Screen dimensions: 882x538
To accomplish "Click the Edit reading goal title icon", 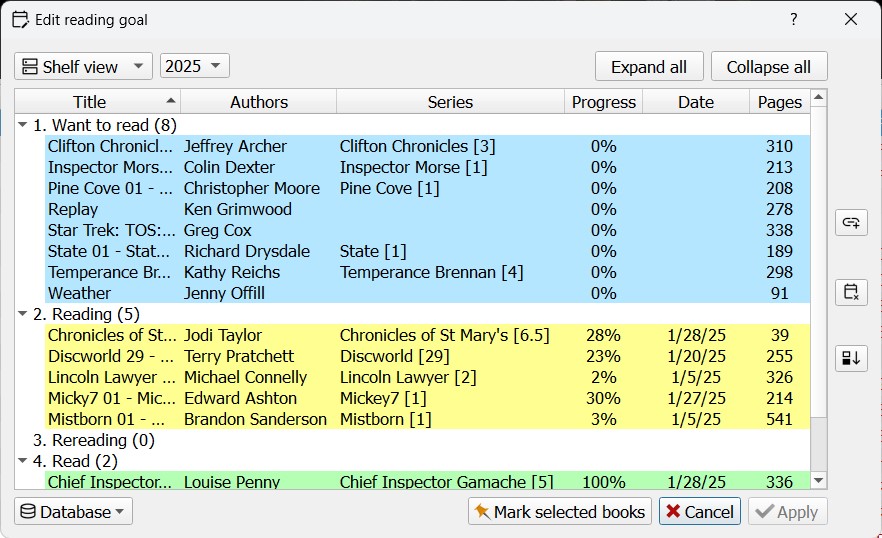I will click(19, 19).
